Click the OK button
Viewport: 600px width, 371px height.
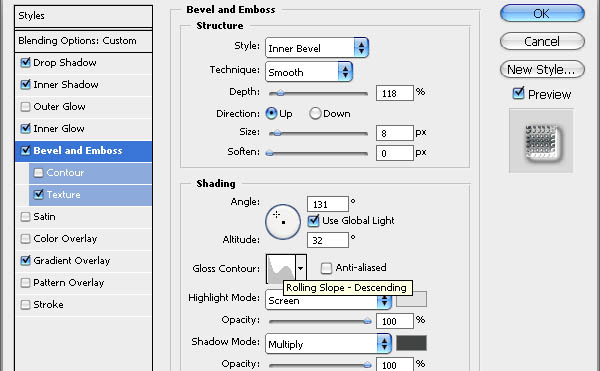pyautogui.click(x=542, y=14)
